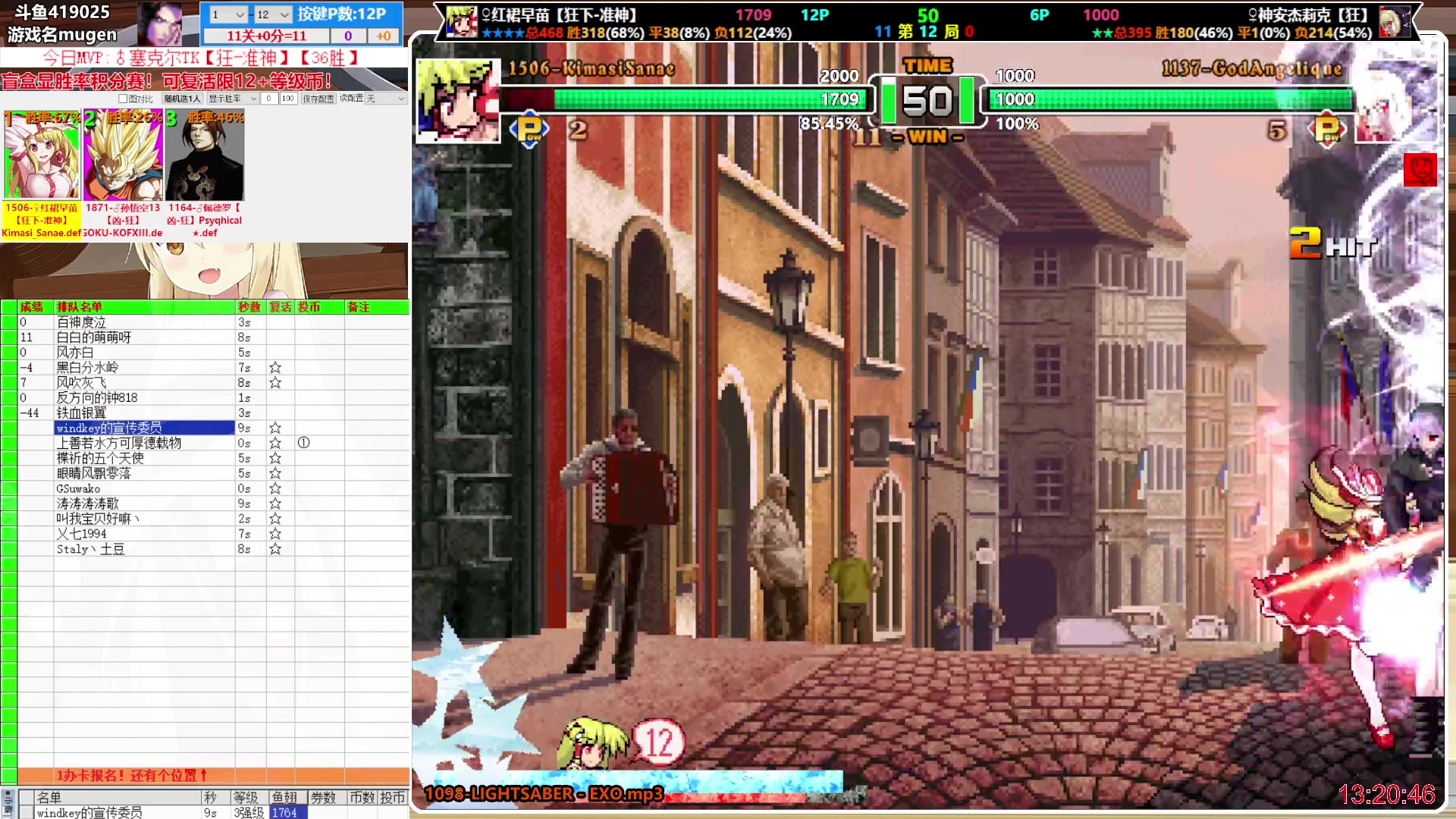This screenshot has width=1456, height=819.
Task: Select queue row 上善若水方可厚德载物
Action: pyautogui.click(x=144, y=444)
